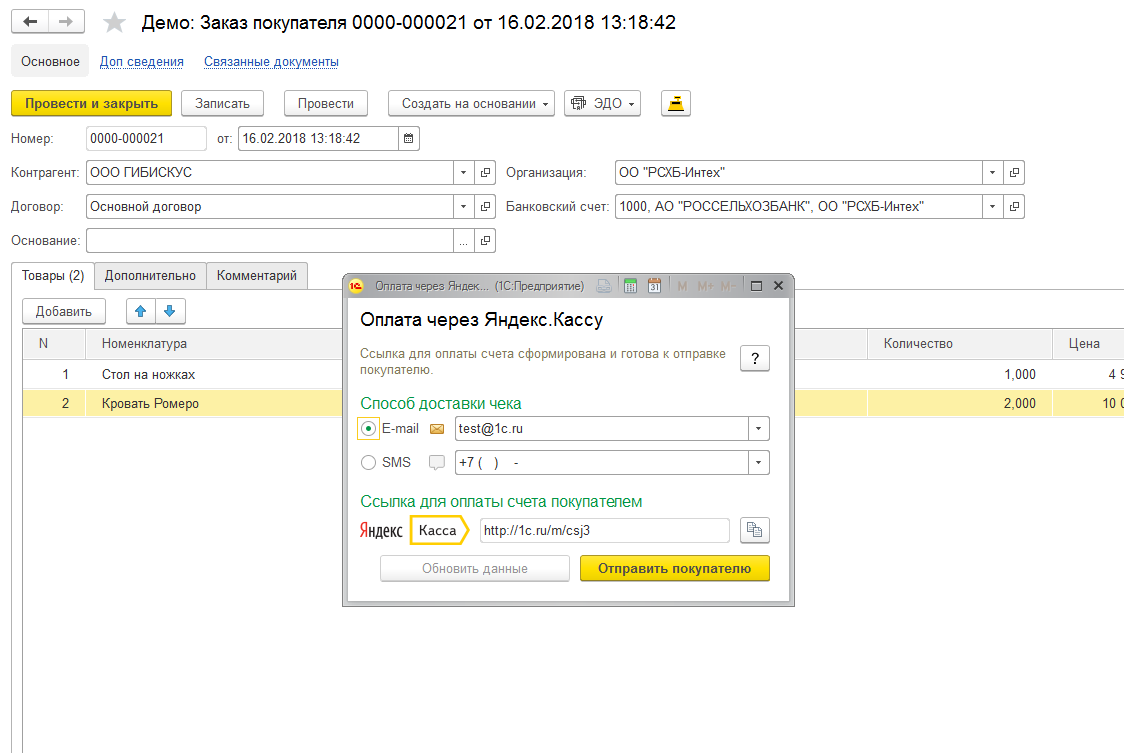Expand the e-mail address dropdown
Screen dimensions: 1124x753
click(x=758, y=429)
